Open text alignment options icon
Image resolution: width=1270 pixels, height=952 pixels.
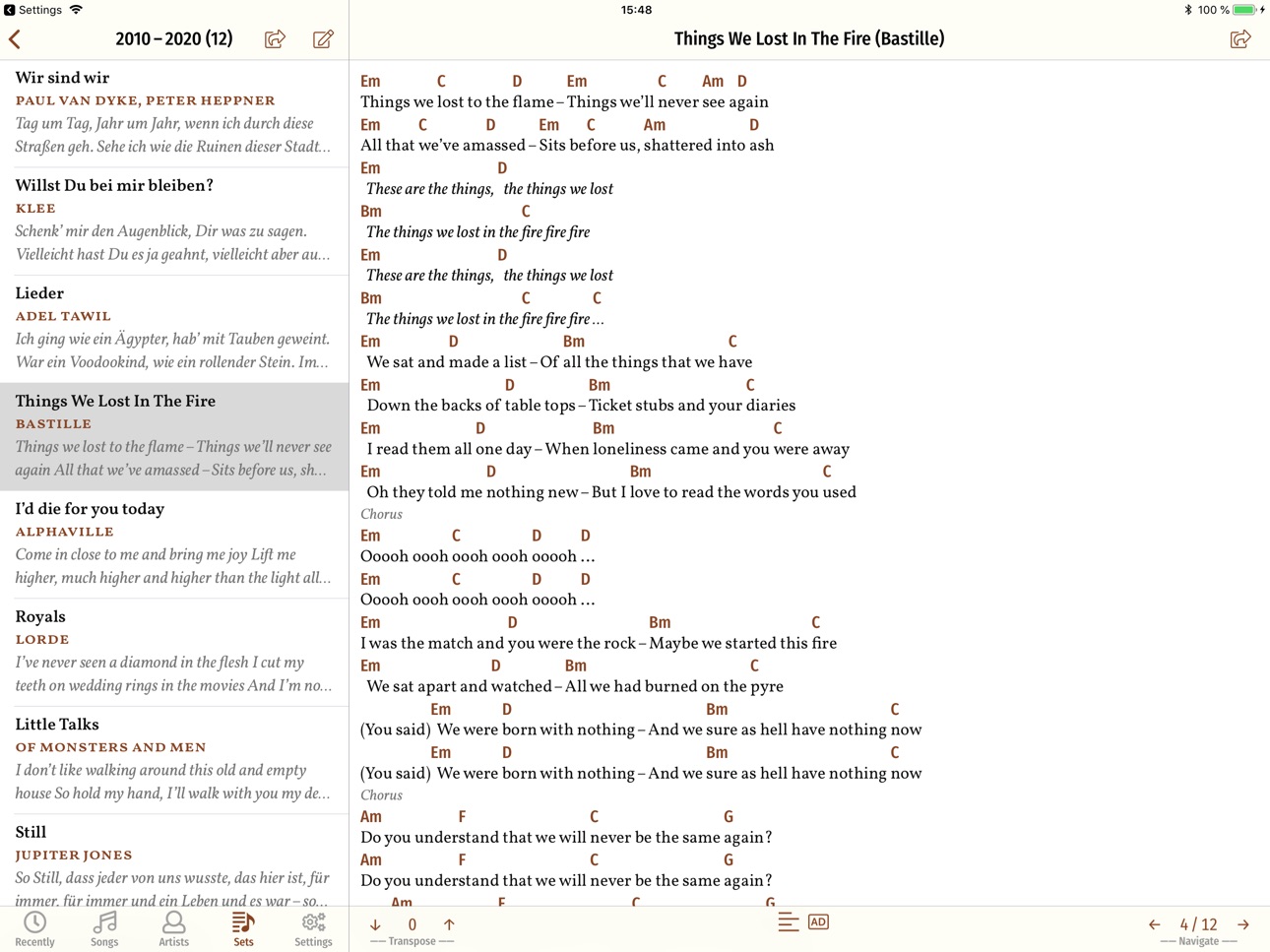point(788,922)
